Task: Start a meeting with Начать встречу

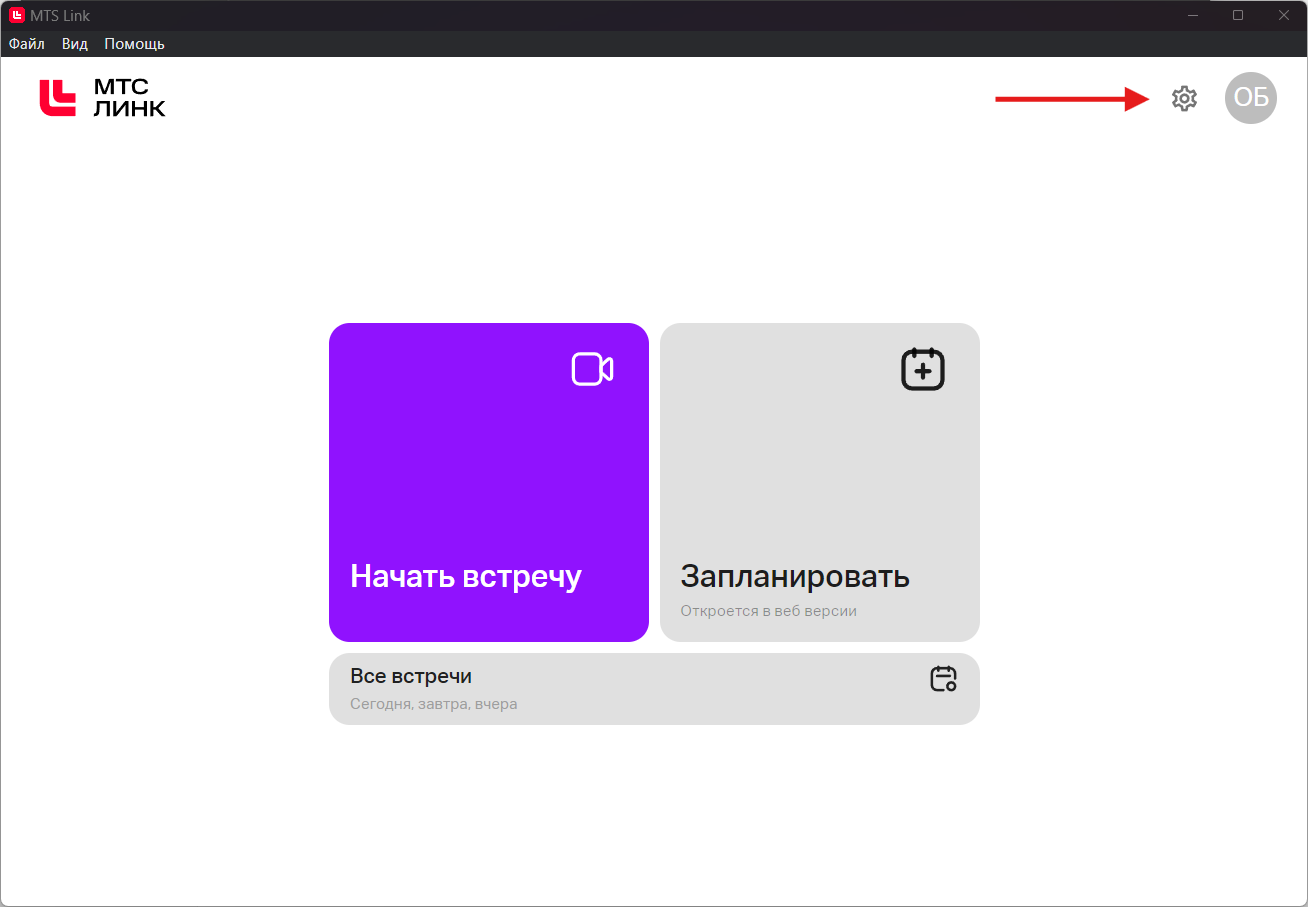Action: [489, 482]
